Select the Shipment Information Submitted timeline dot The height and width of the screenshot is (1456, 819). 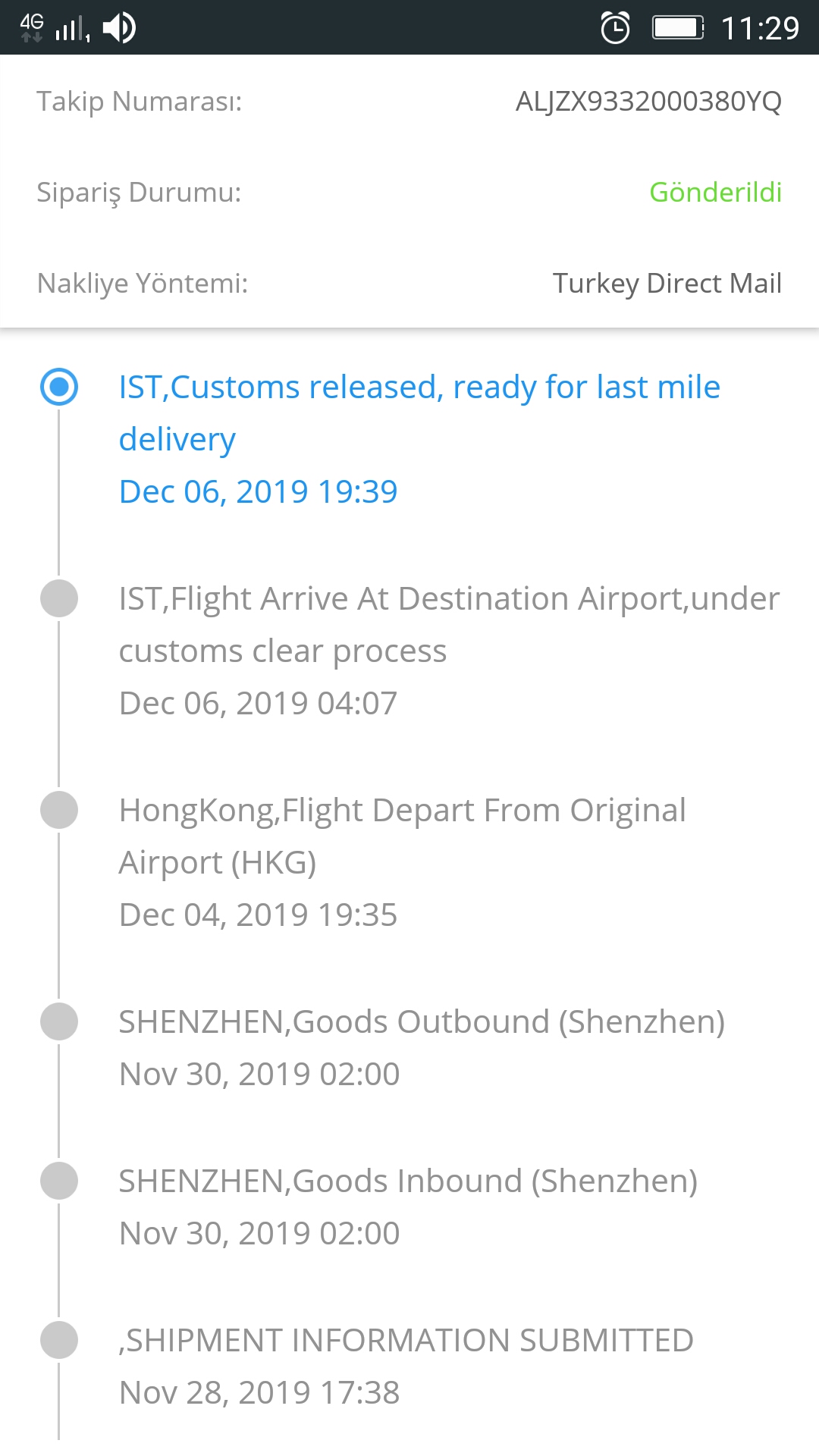59,1340
